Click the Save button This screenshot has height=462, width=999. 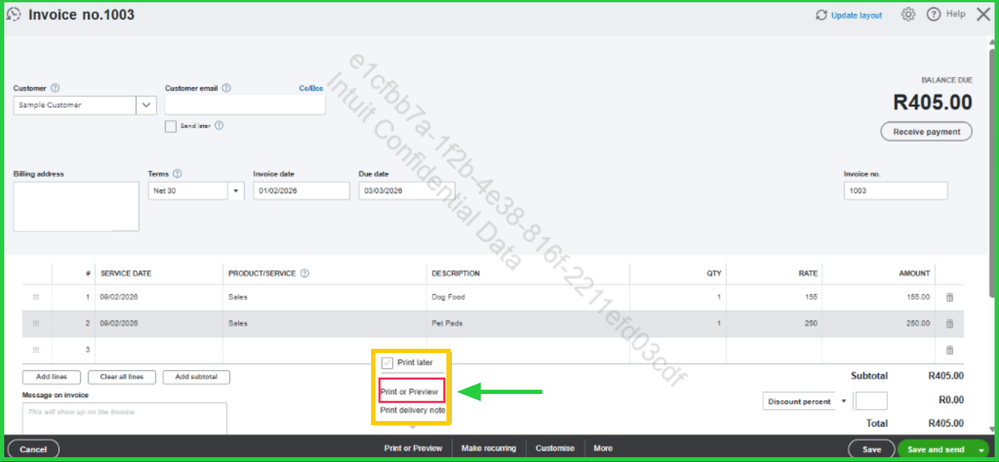(871, 449)
